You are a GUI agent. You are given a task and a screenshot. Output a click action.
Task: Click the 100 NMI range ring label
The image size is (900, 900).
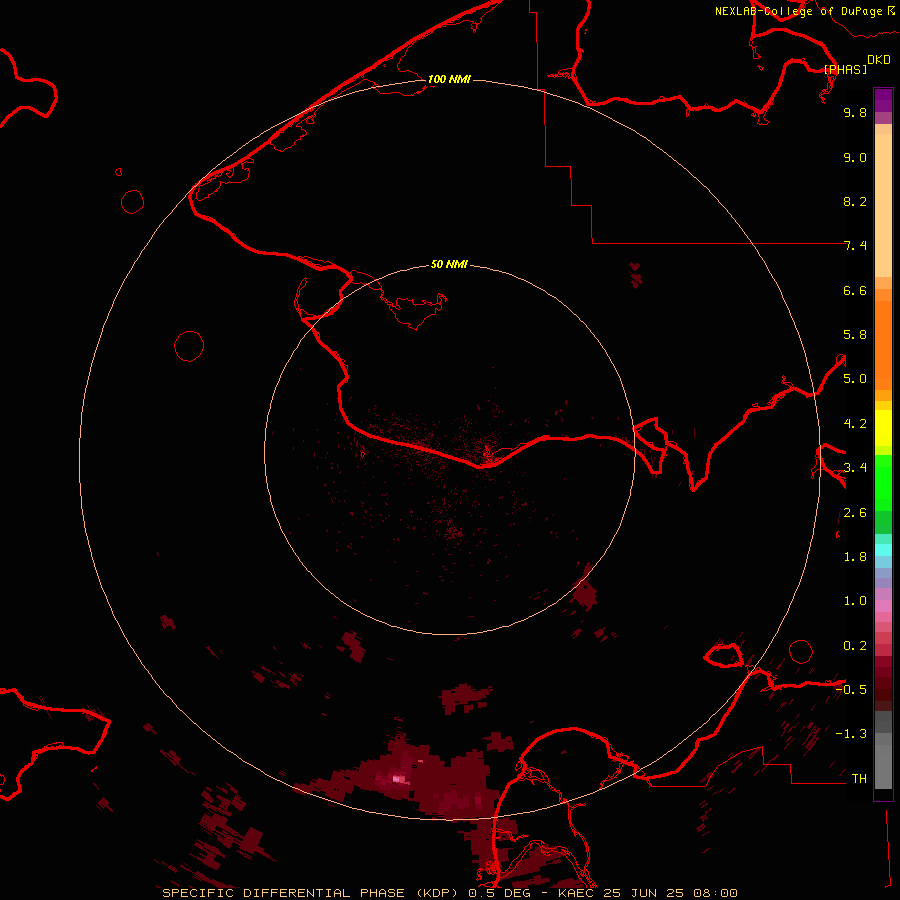coord(449,79)
